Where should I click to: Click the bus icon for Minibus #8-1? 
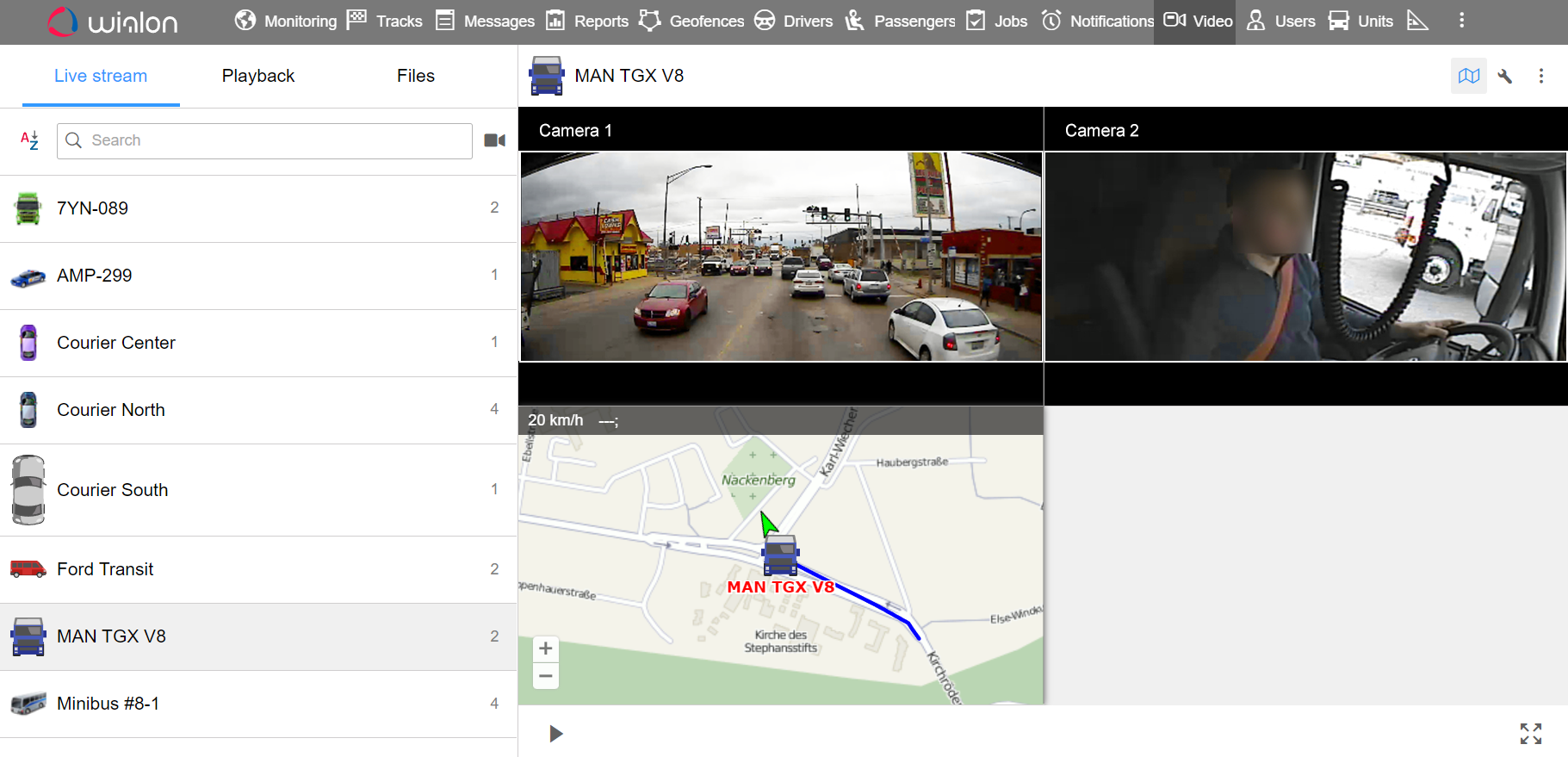[x=28, y=704]
